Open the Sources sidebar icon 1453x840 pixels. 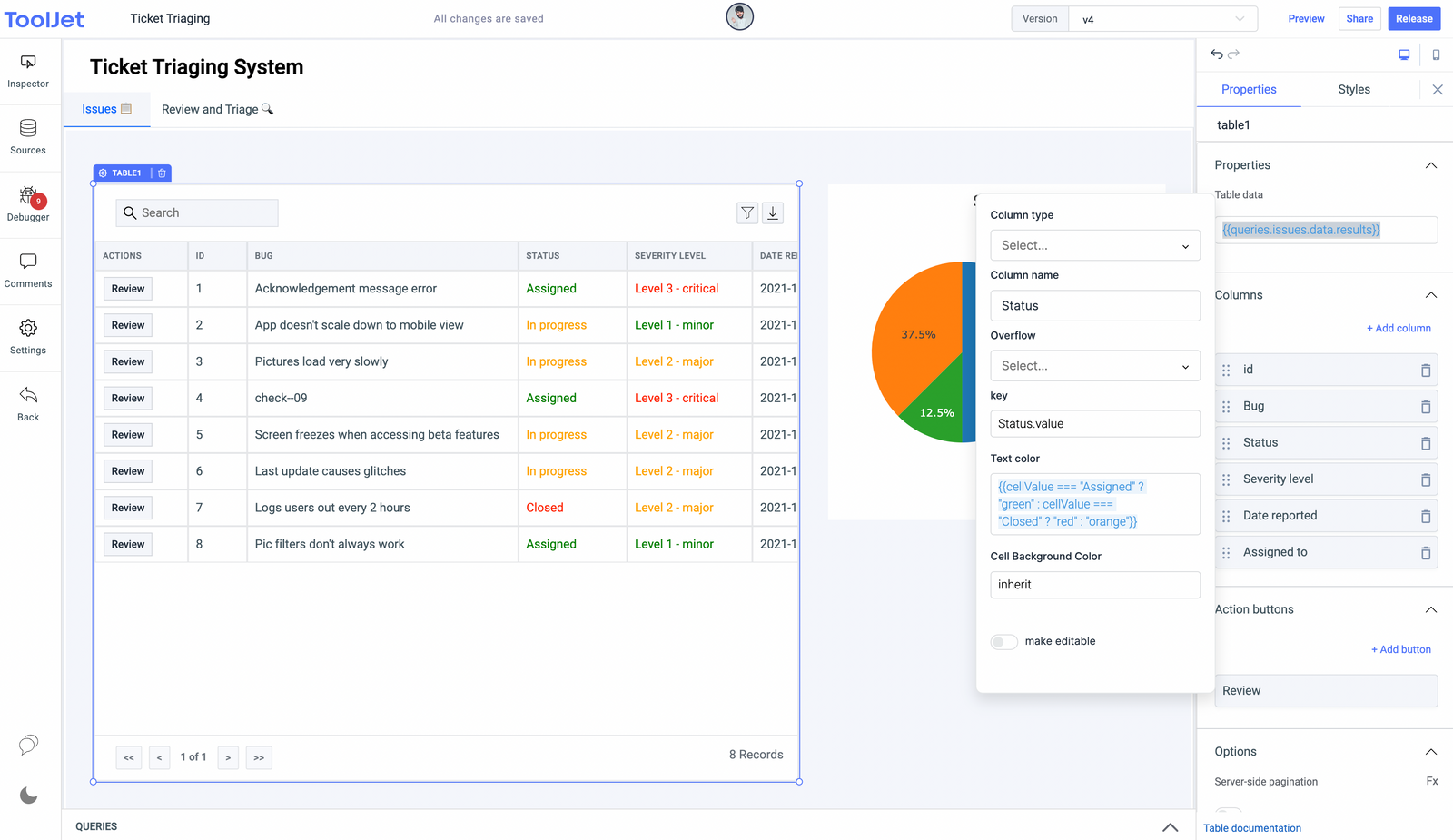point(28,128)
